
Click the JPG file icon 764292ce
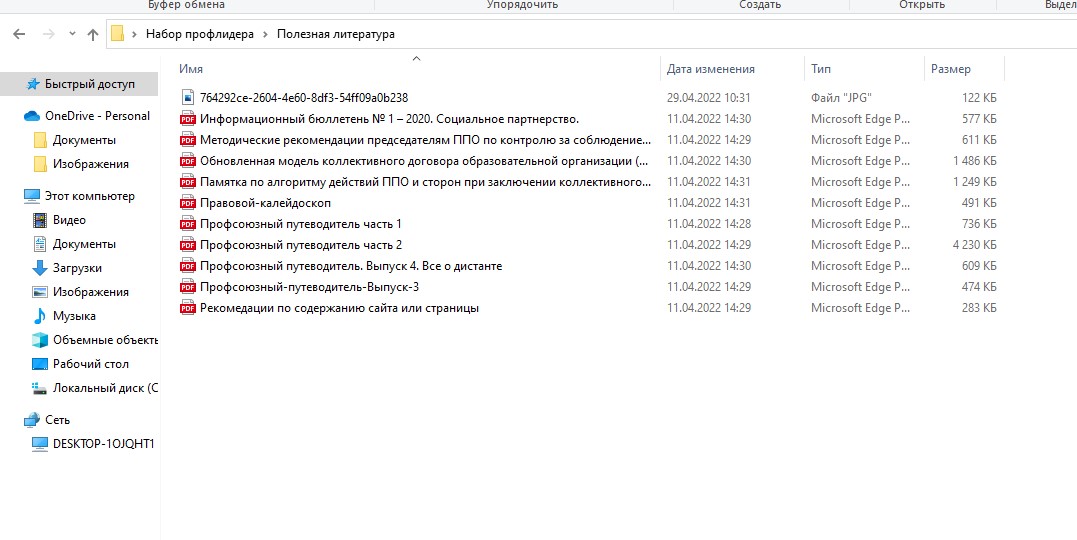tap(187, 98)
